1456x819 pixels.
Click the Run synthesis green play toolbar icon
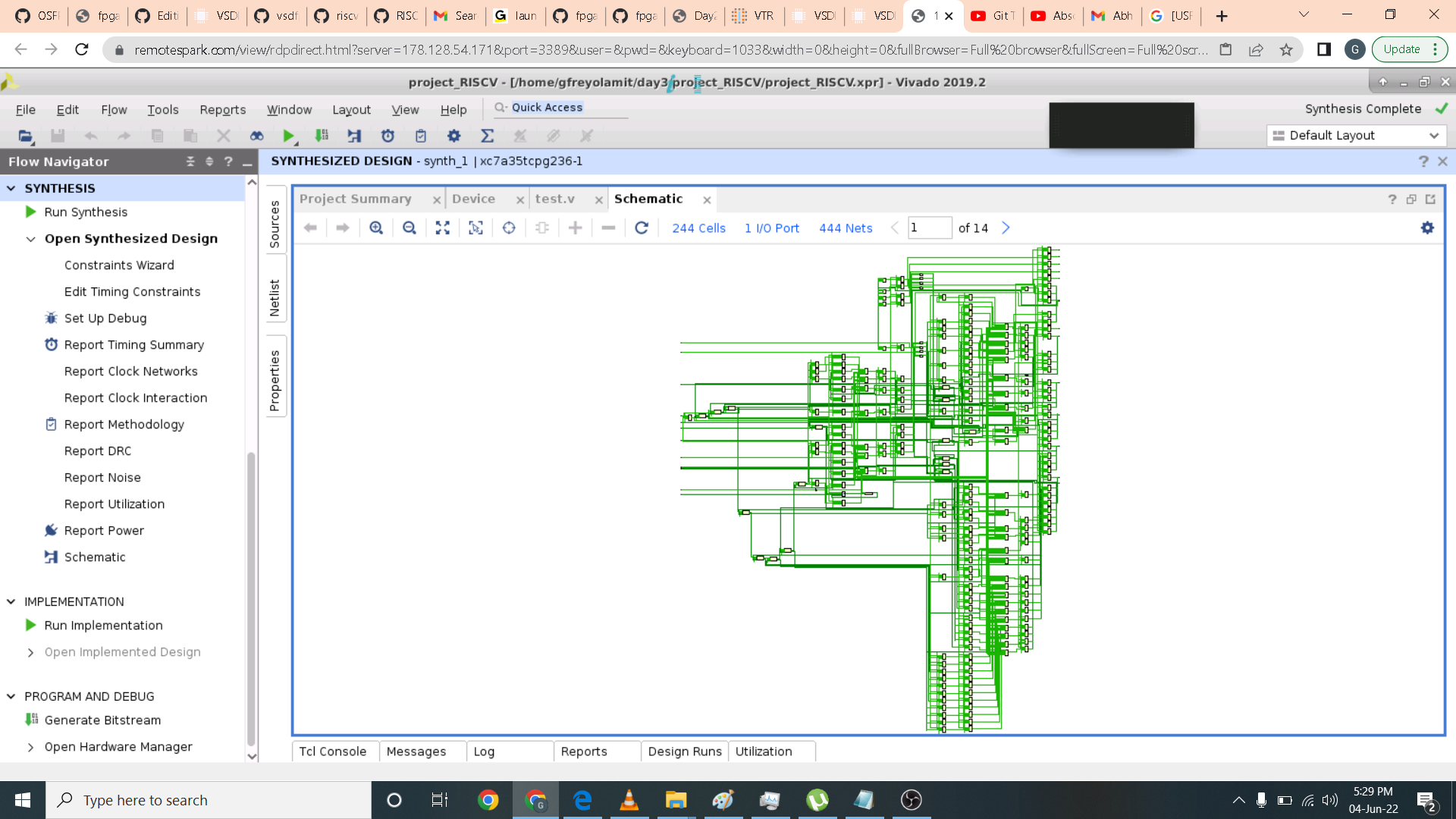[288, 136]
